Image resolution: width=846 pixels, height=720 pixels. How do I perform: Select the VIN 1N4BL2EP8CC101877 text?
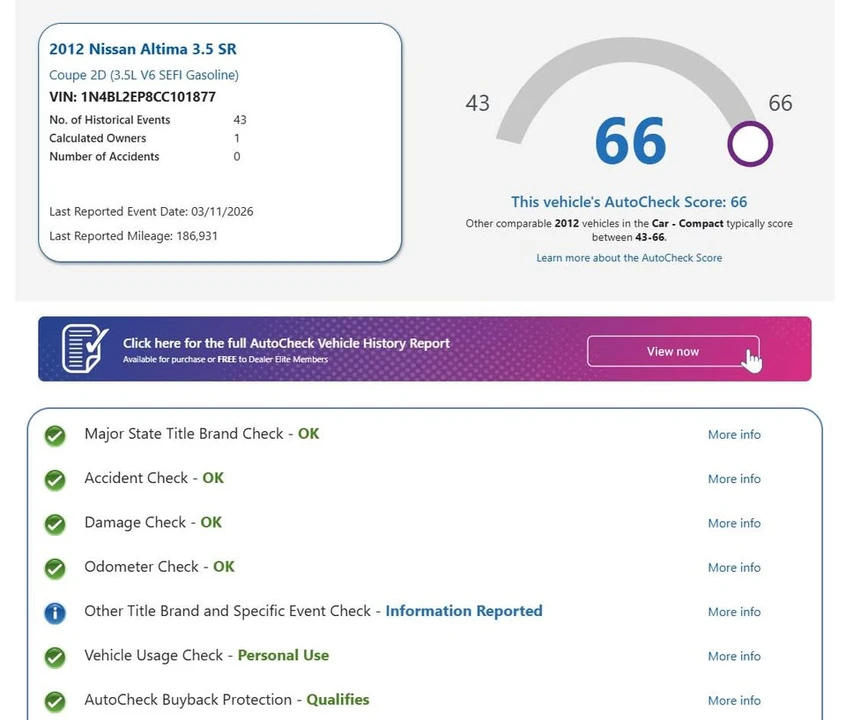(132, 97)
